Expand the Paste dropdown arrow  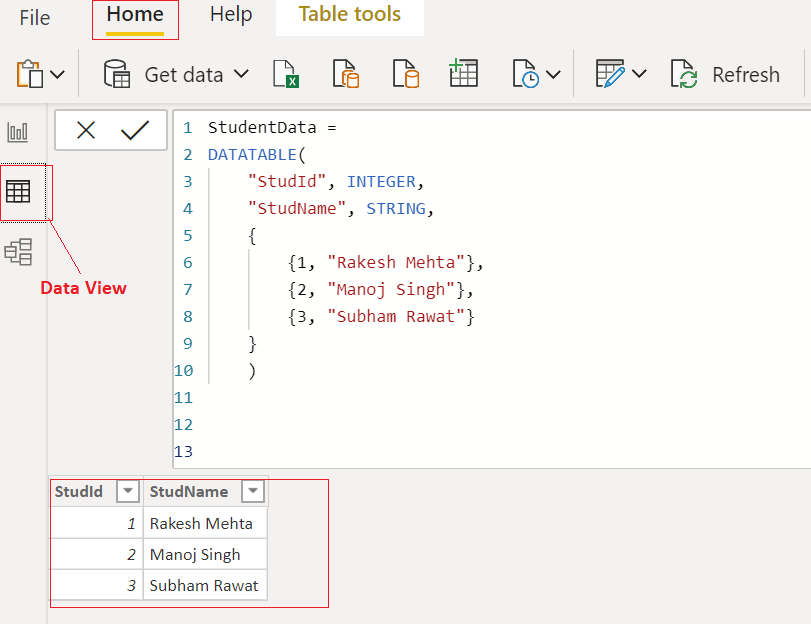click(x=57, y=75)
